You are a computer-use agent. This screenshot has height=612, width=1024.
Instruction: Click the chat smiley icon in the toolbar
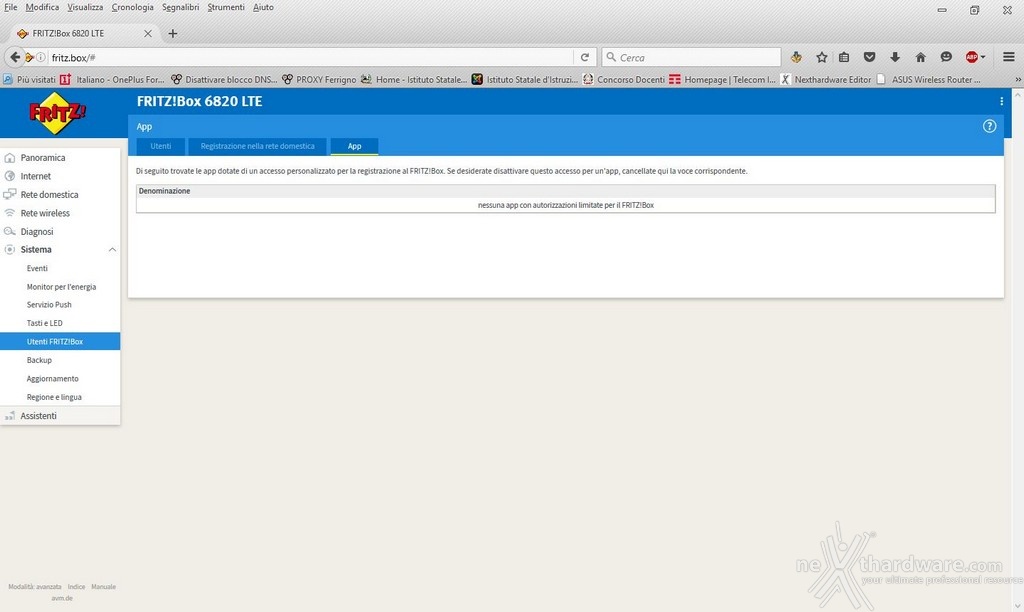(x=946, y=57)
